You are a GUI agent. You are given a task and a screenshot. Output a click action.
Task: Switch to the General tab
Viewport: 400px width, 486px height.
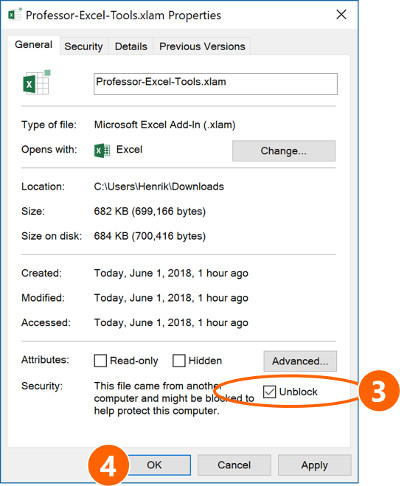click(34, 45)
